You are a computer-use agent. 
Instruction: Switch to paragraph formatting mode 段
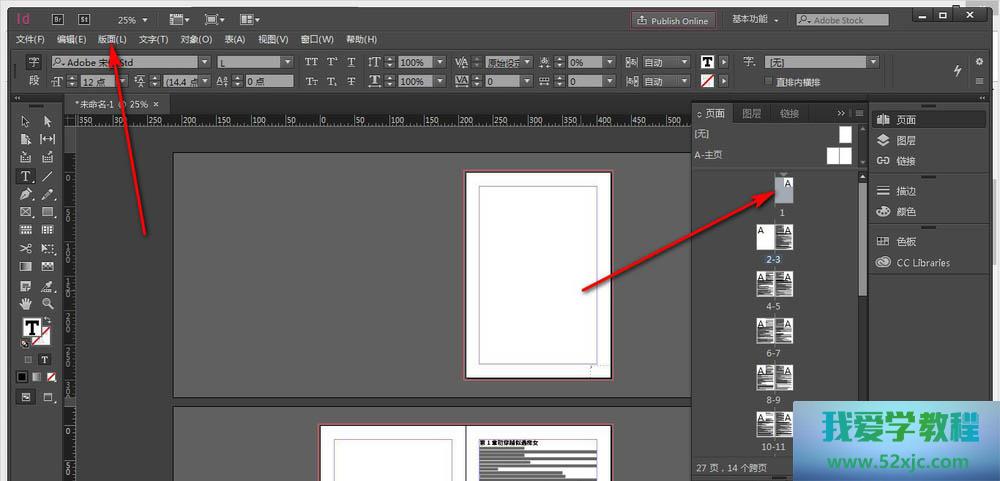coord(33,81)
